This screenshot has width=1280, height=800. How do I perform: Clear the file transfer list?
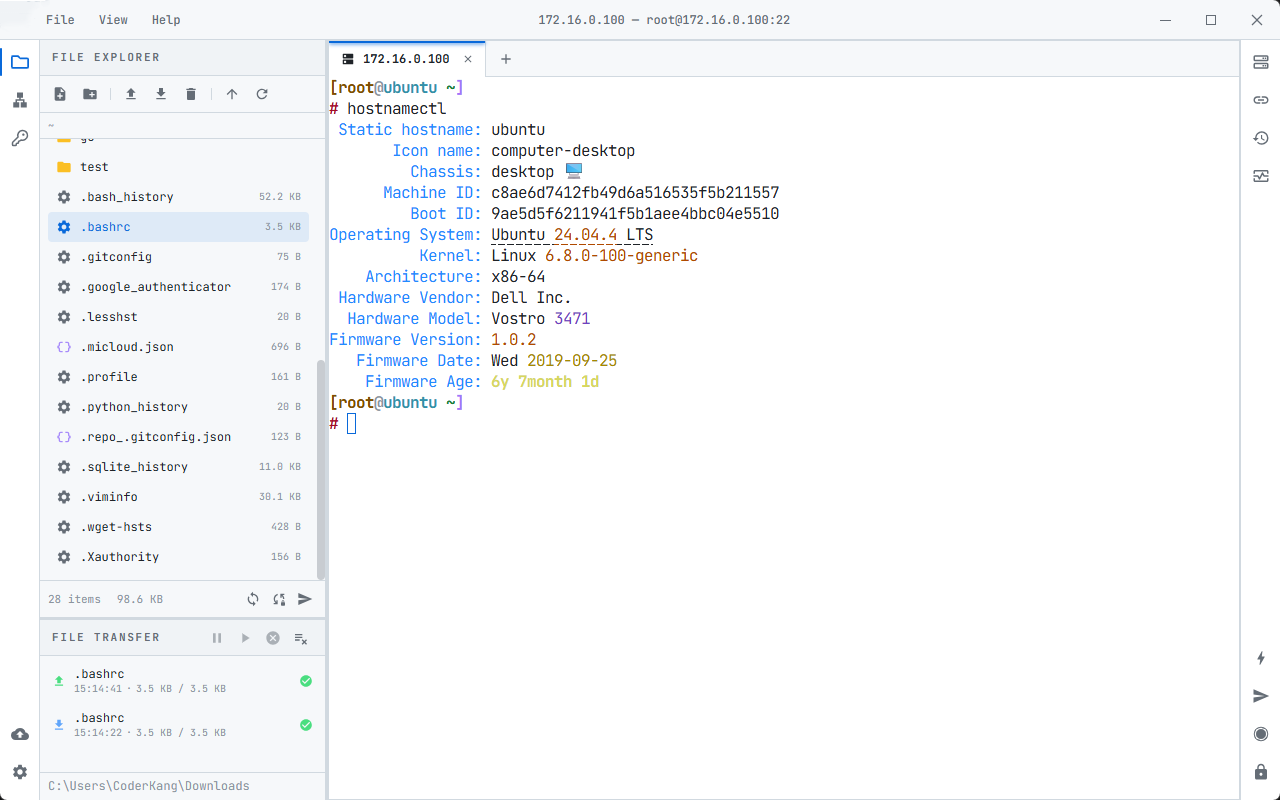pos(301,638)
